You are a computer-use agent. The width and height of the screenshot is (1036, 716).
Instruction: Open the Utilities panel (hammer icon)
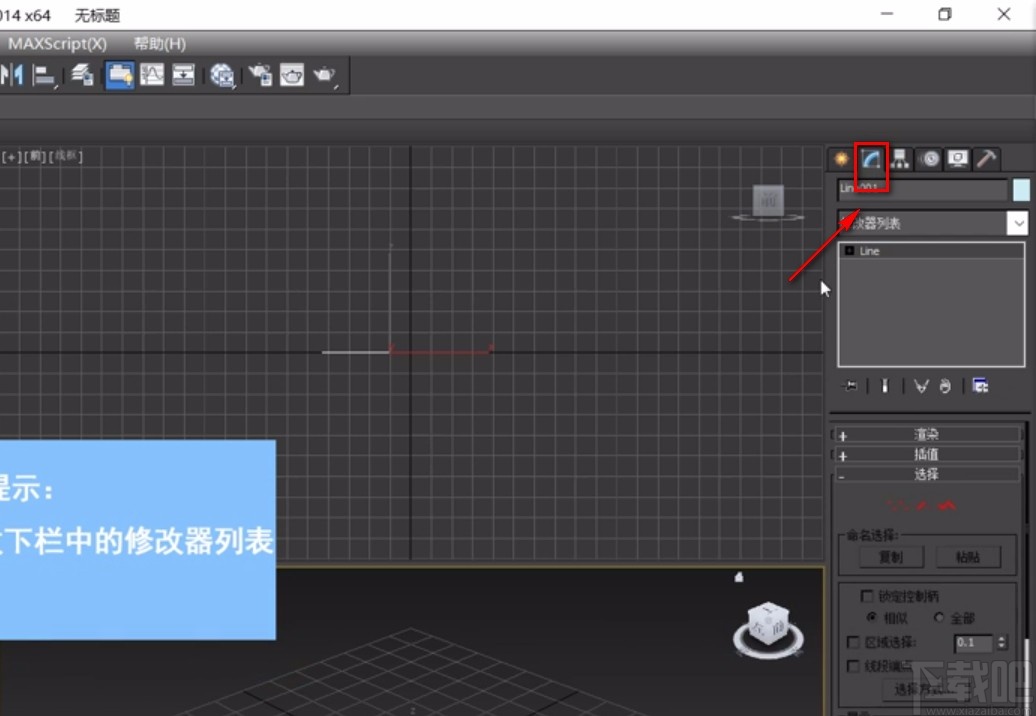985,158
